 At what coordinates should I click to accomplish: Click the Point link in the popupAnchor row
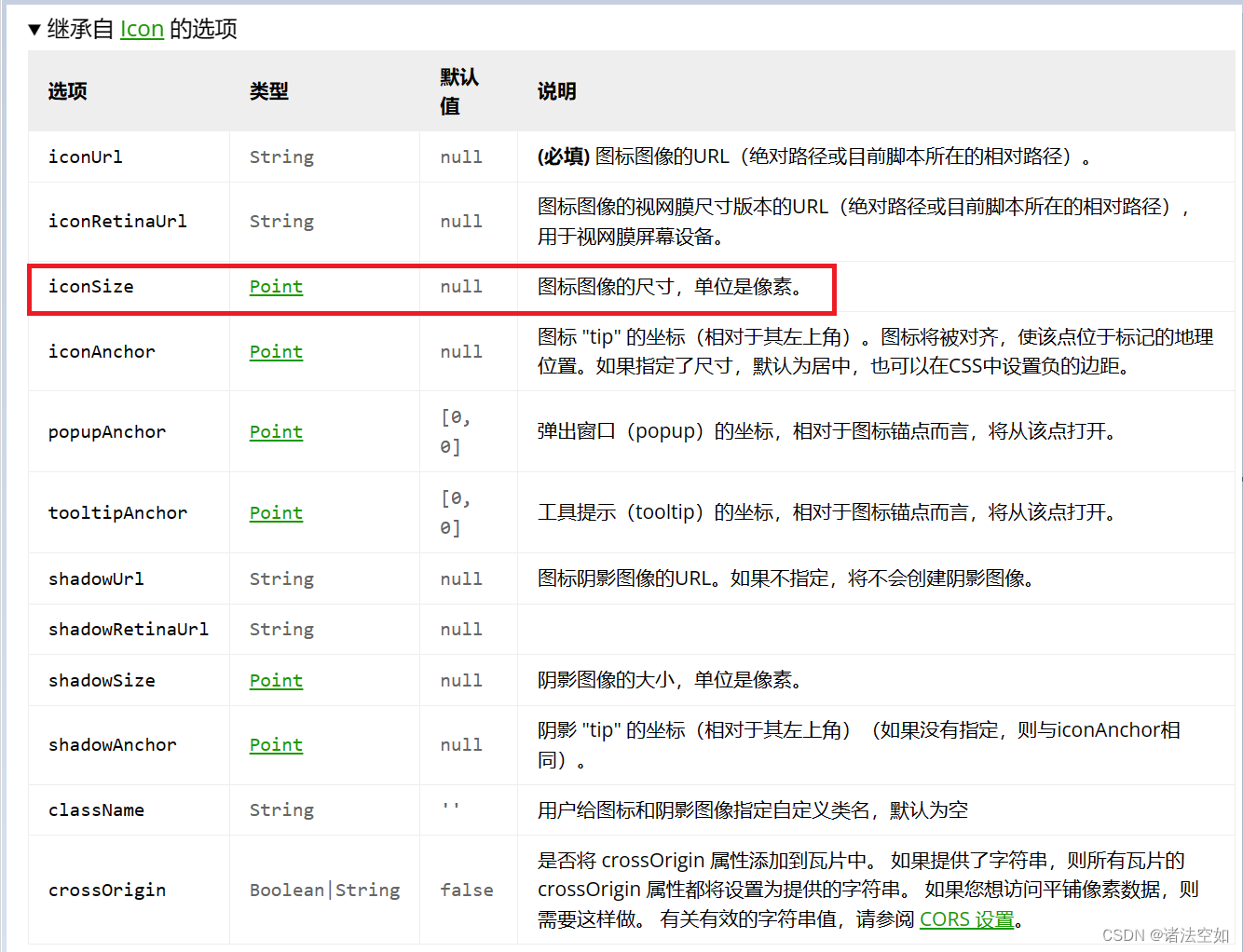(276, 431)
